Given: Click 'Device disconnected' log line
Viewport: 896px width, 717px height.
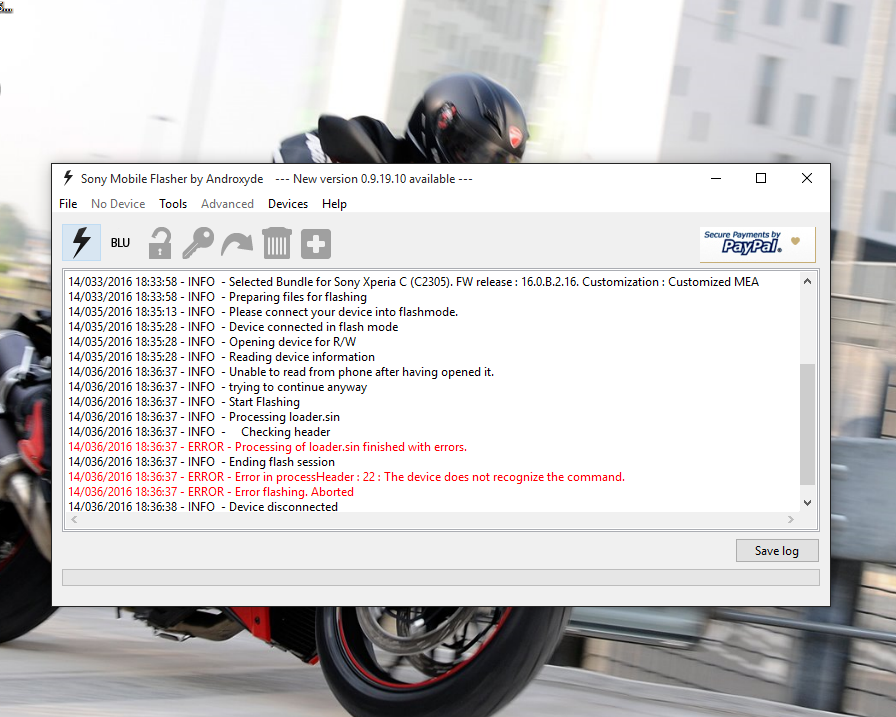Looking at the screenshot, I should point(203,507).
